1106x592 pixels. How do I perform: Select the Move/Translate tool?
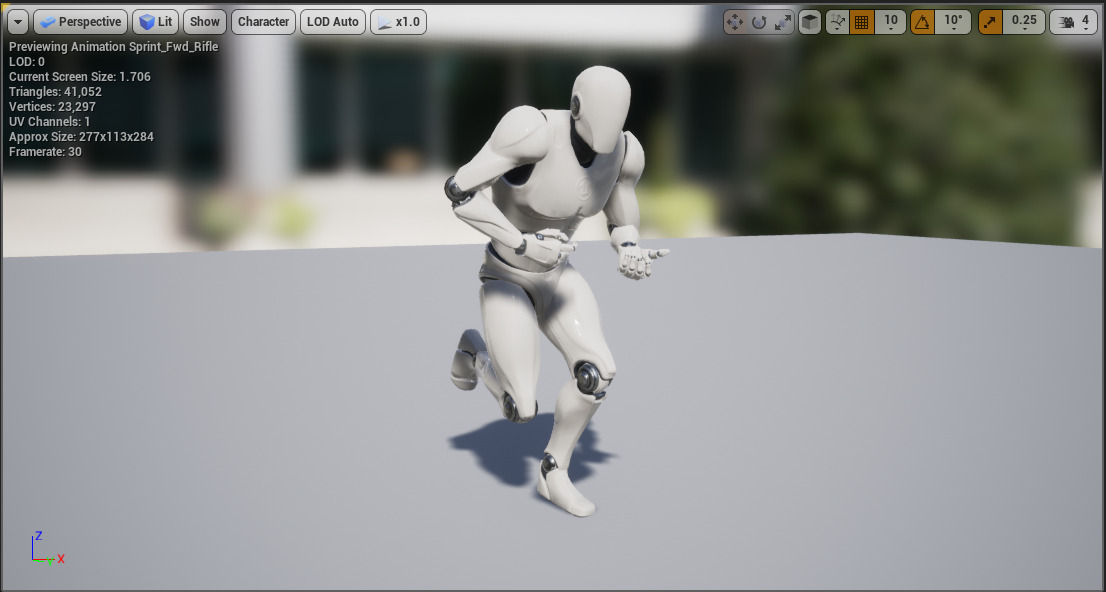click(x=737, y=19)
